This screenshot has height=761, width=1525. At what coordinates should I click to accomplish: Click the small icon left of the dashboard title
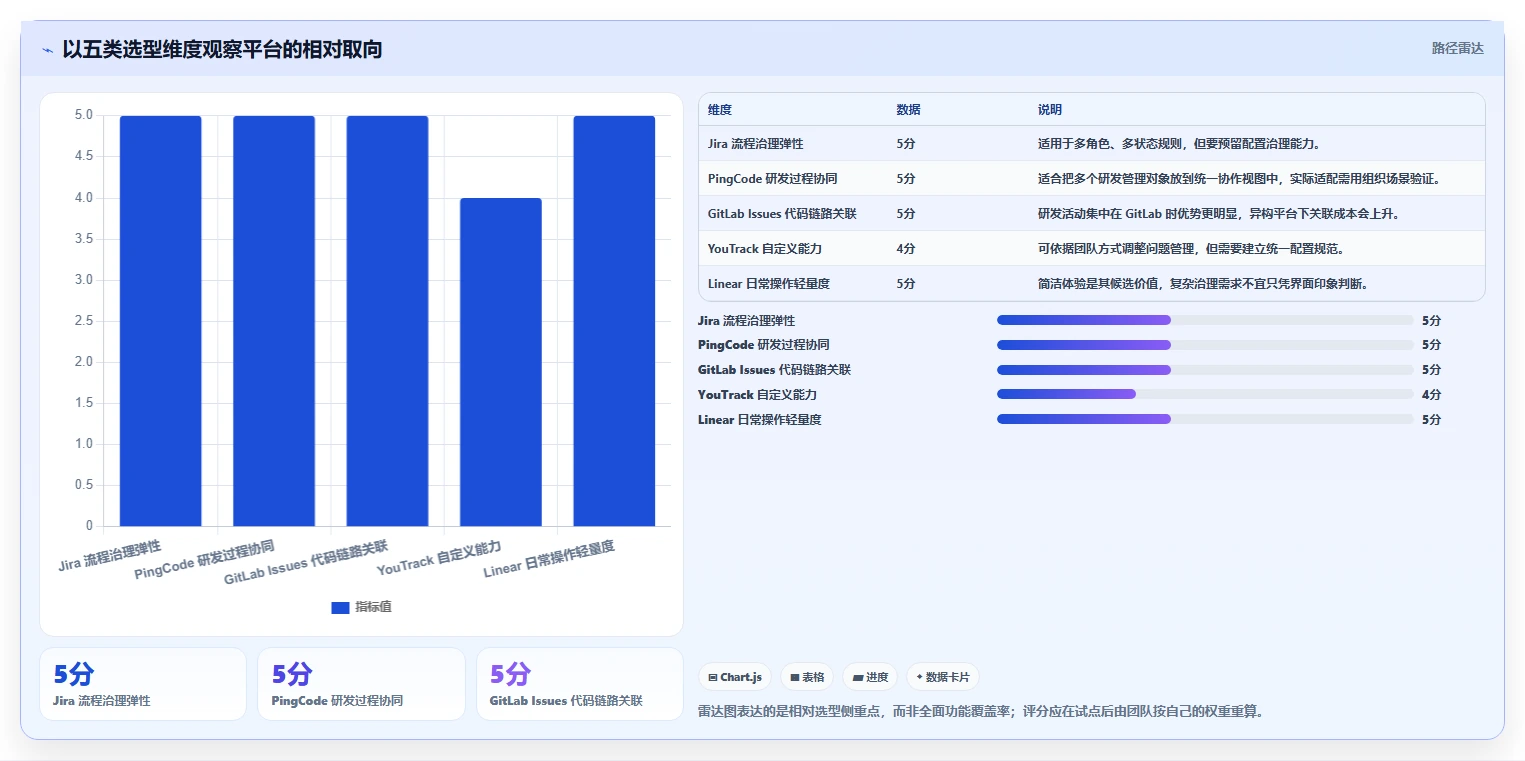[x=47, y=50]
